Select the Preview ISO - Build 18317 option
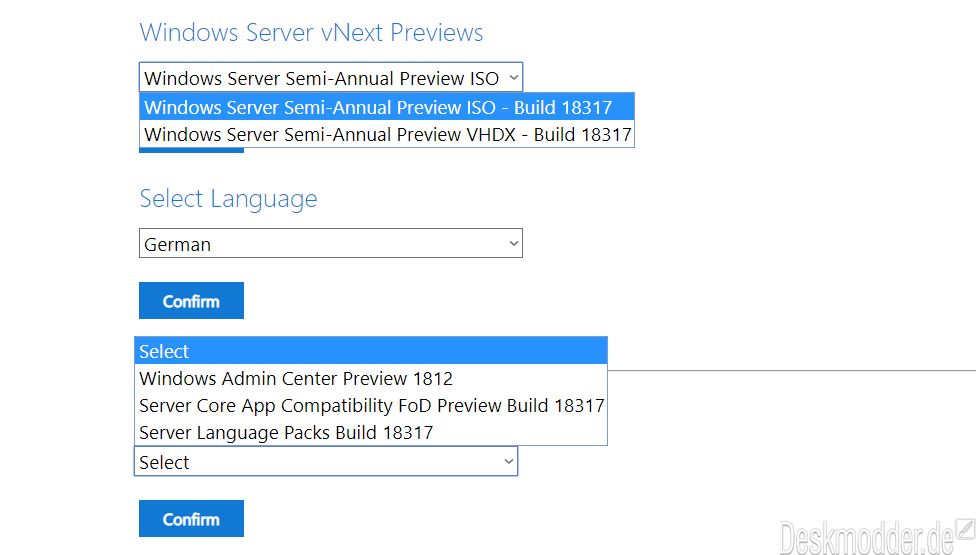The height and width of the screenshot is (555, 976). (387, 107)
